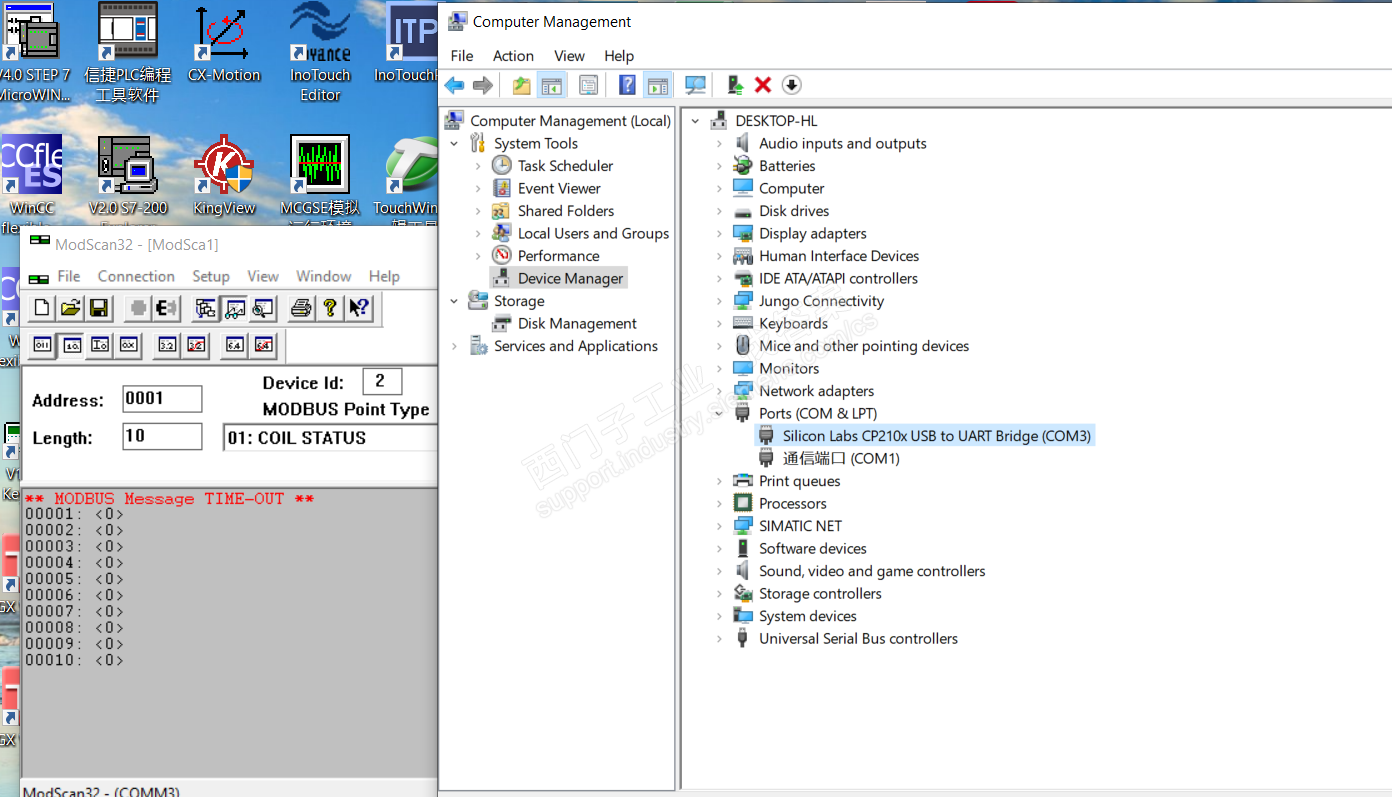Expand the Audio inputs and outputs node
1392x797 pixels.
719,143
